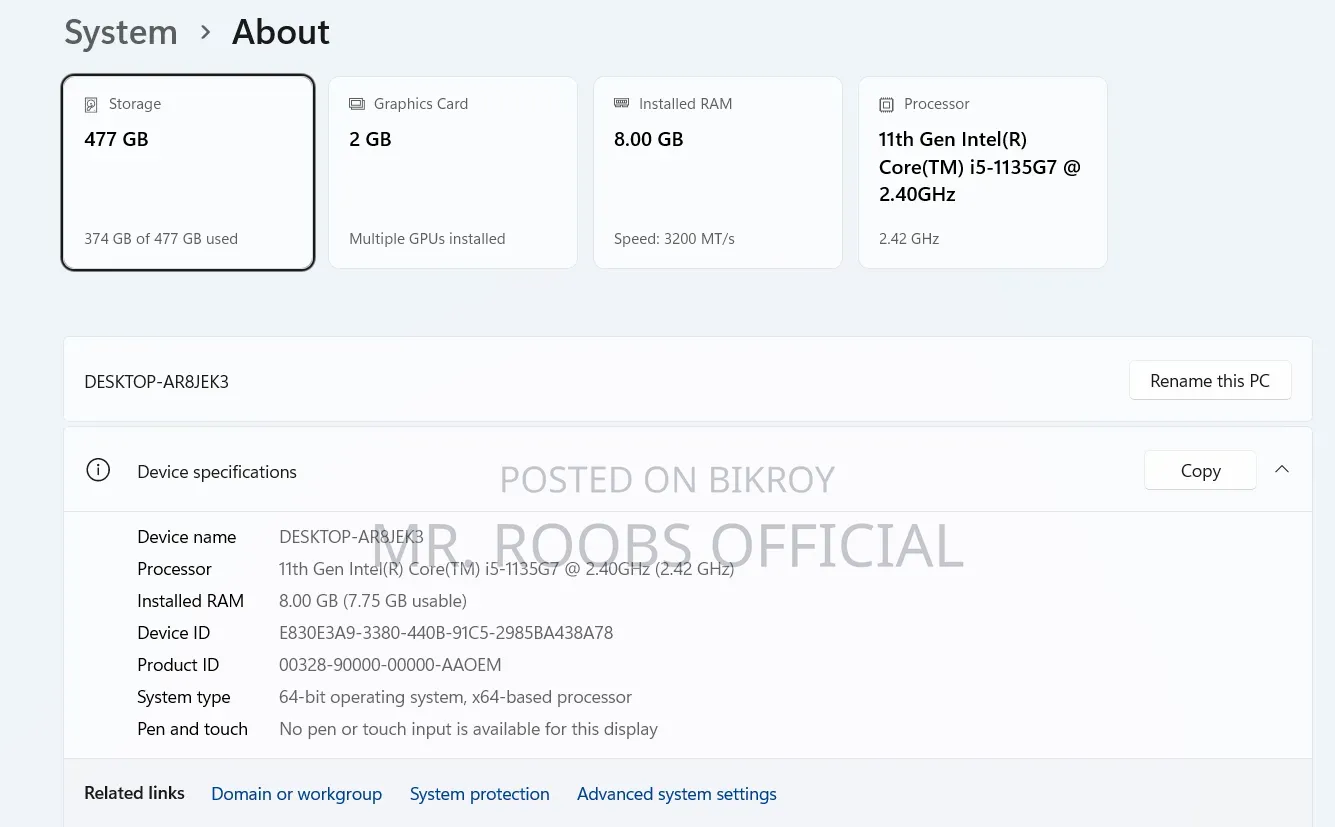Image resolution: width=1335 pixels, height=827 pixels.
Task: Select the 8.00 GB (7.75 GB usable) value
Action: point(373,601)
